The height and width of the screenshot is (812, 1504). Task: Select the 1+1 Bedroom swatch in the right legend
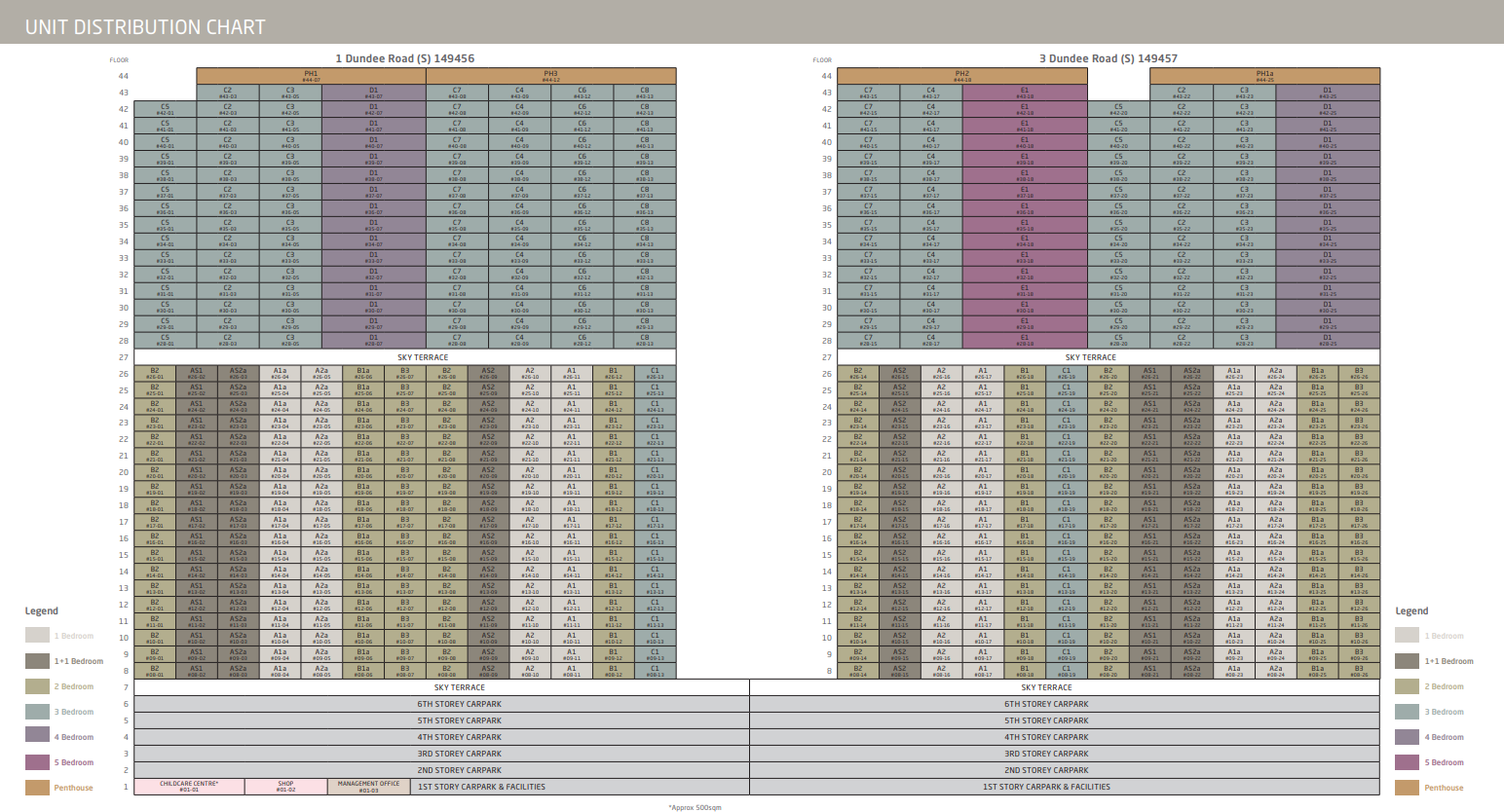(1407, 661)
